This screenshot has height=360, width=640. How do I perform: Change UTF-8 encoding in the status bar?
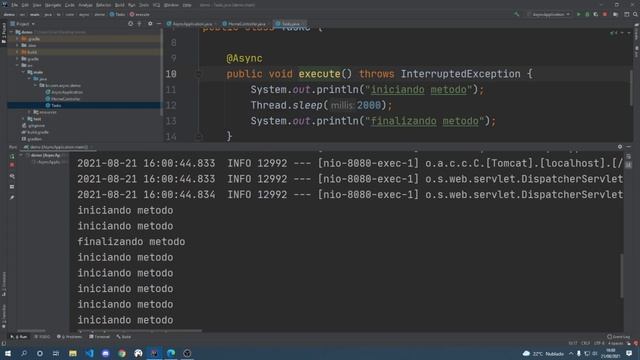click(x=600, y=343)
